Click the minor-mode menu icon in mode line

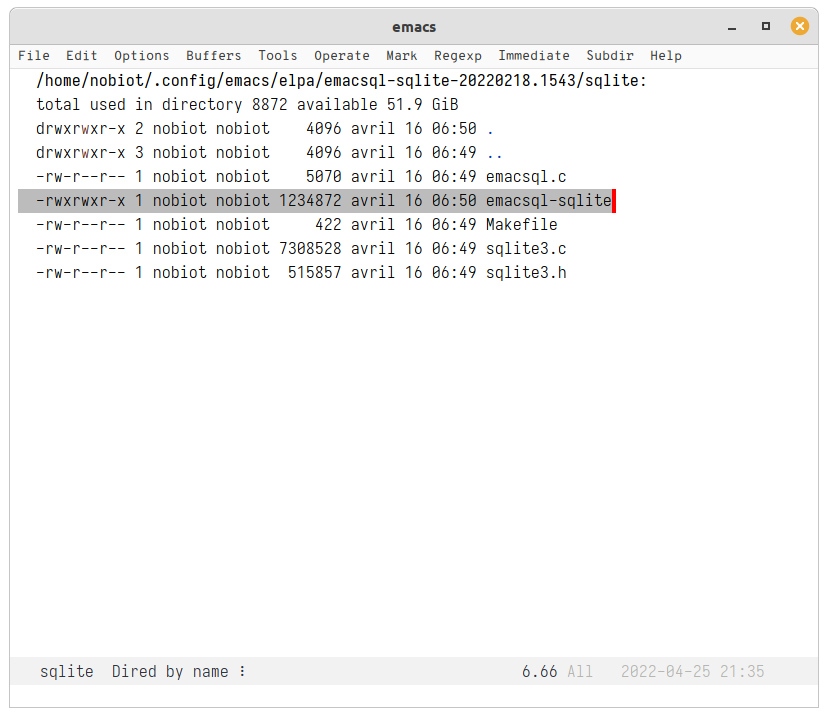pos(243,671)
